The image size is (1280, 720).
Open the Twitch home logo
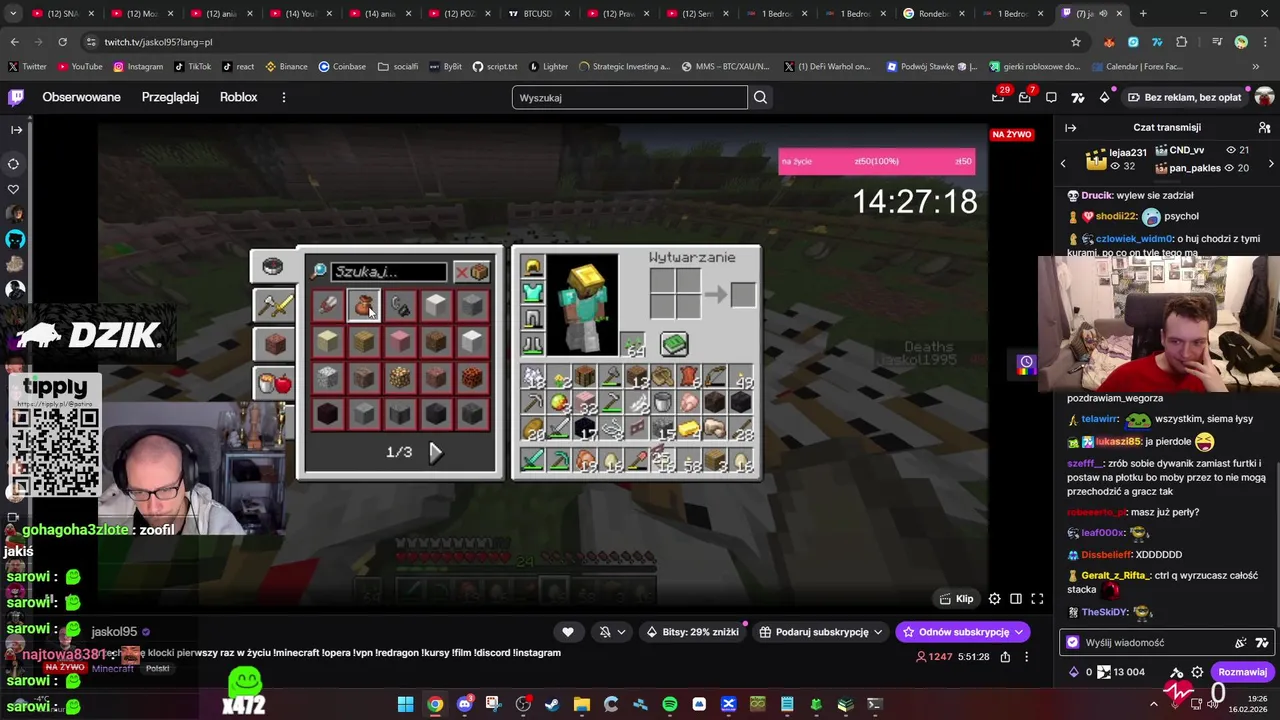16,97
